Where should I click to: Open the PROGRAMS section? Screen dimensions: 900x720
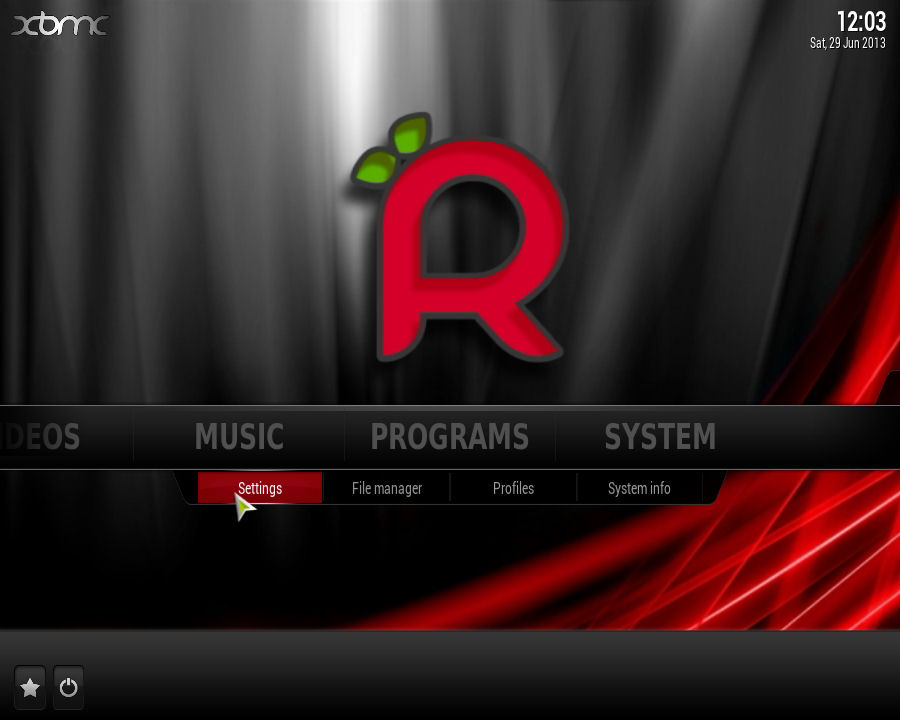(449, 437)
